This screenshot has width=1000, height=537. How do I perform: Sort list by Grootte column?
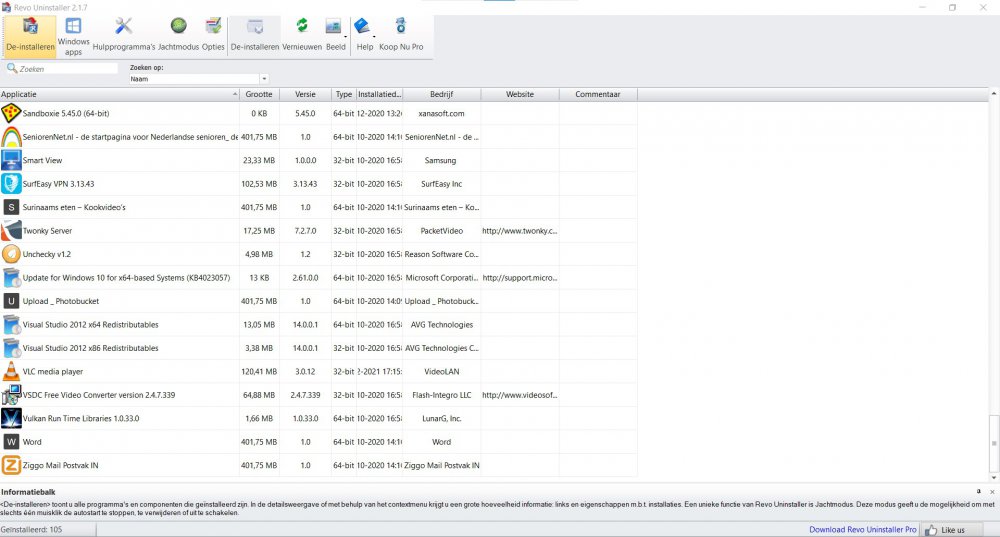[x=259, y=95]
